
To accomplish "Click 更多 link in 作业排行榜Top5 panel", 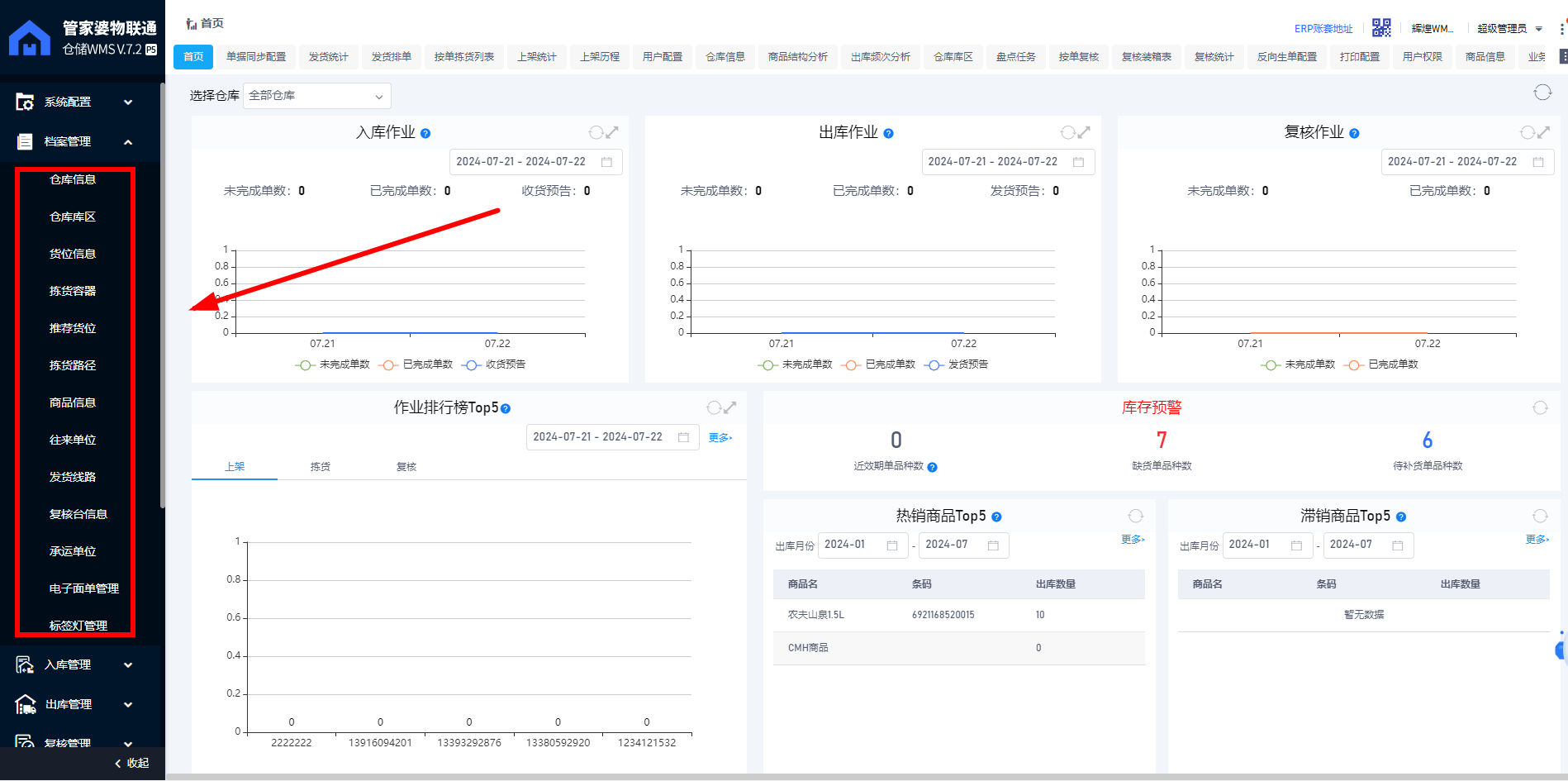I will click(720, 437).
